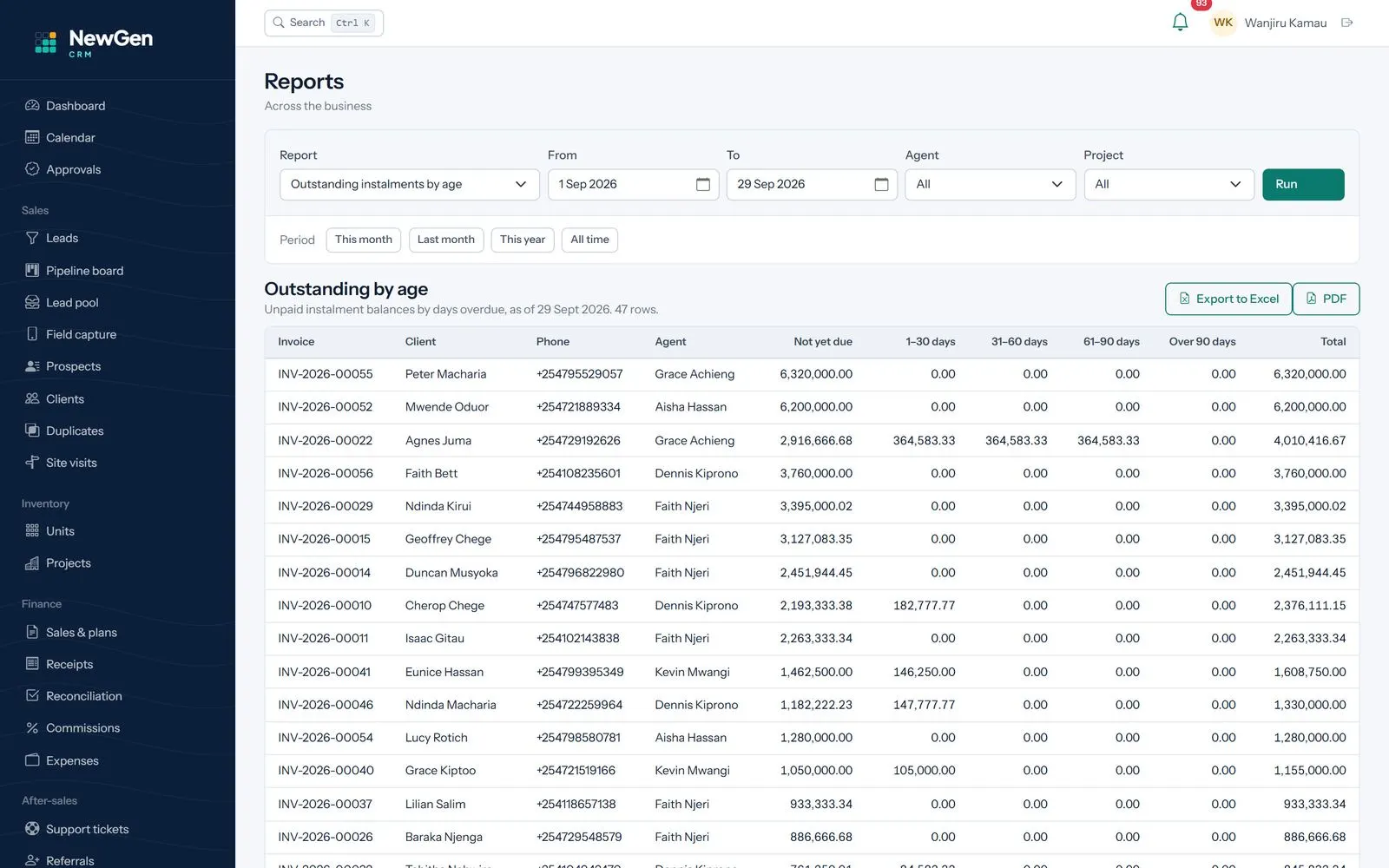Open the Project filter dropdown
The width and height of the screenshot is (1389, 868).
pyautogui.click(x=1168, y=184)
